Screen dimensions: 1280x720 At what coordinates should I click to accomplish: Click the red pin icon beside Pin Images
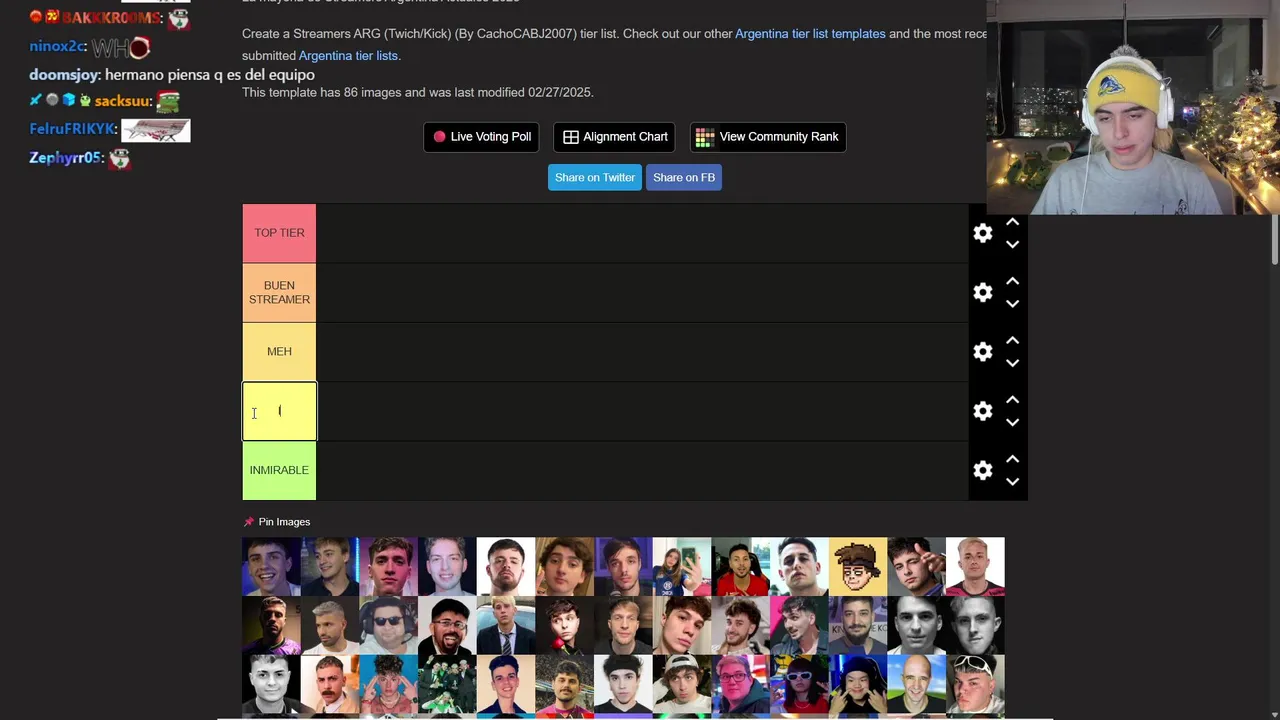point(249,522)
